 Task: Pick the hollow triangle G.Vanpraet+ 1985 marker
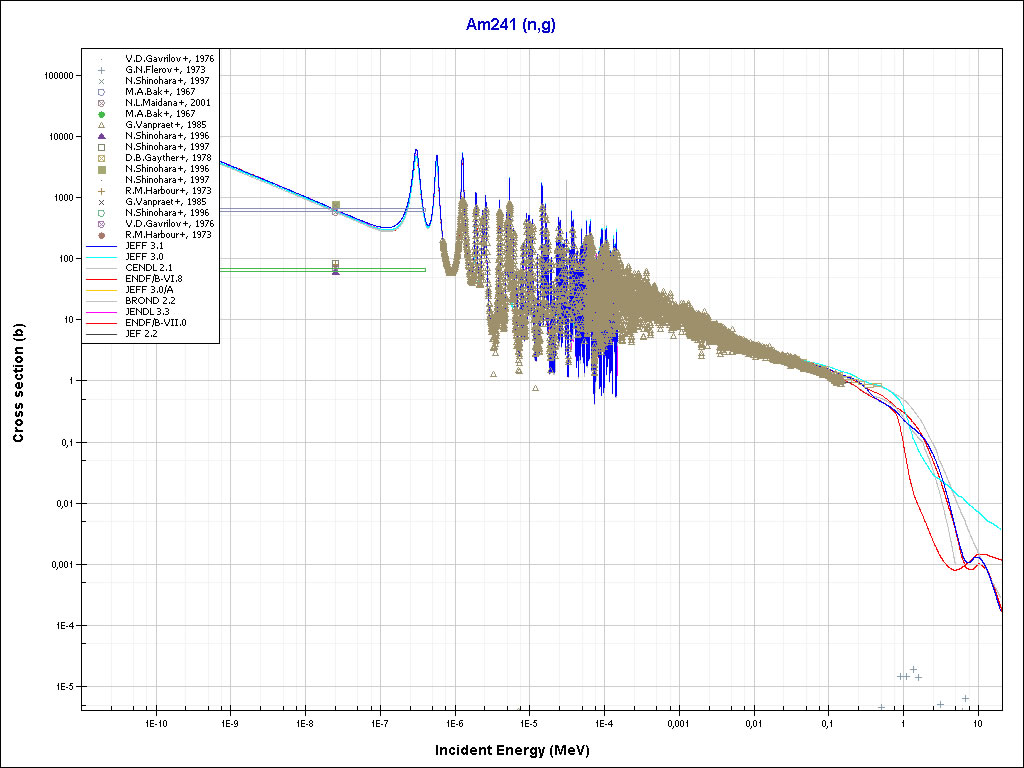101,125
